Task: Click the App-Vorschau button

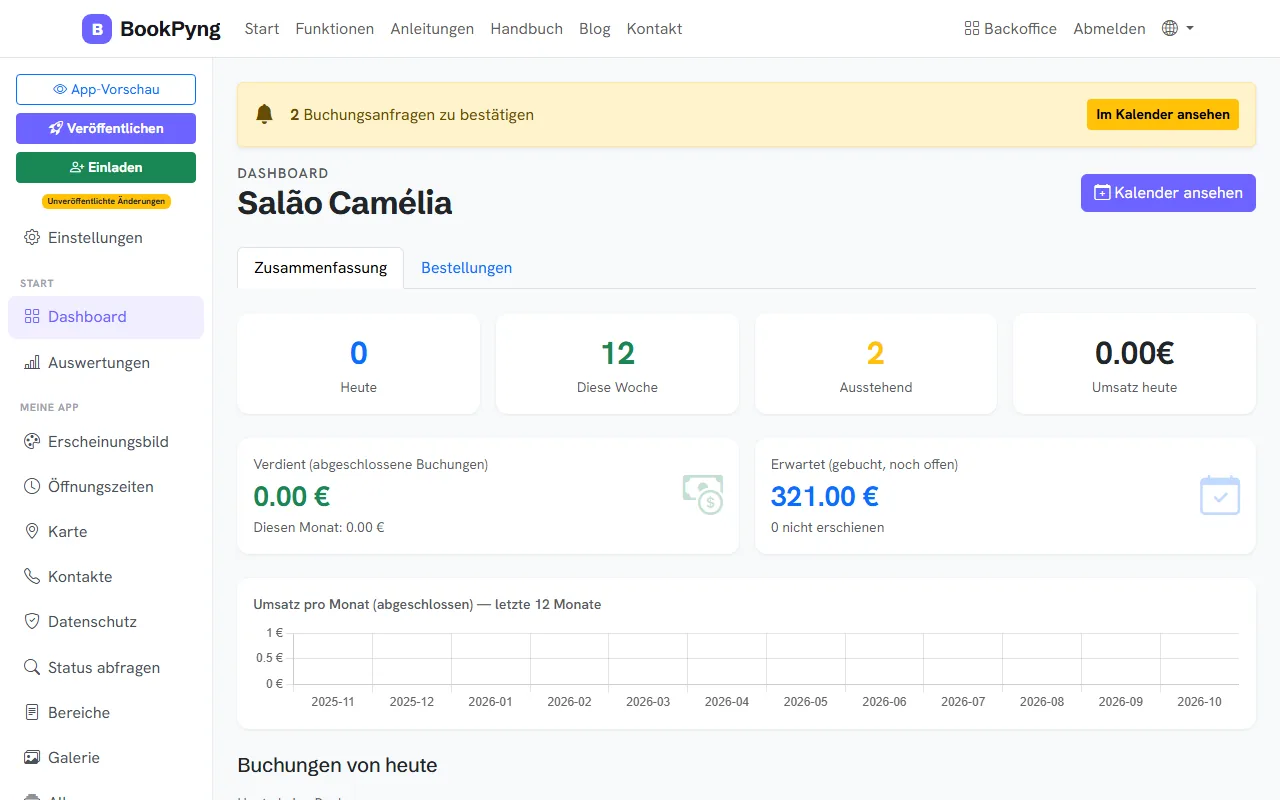Action: pyautogui.click(x=106, y=89)
